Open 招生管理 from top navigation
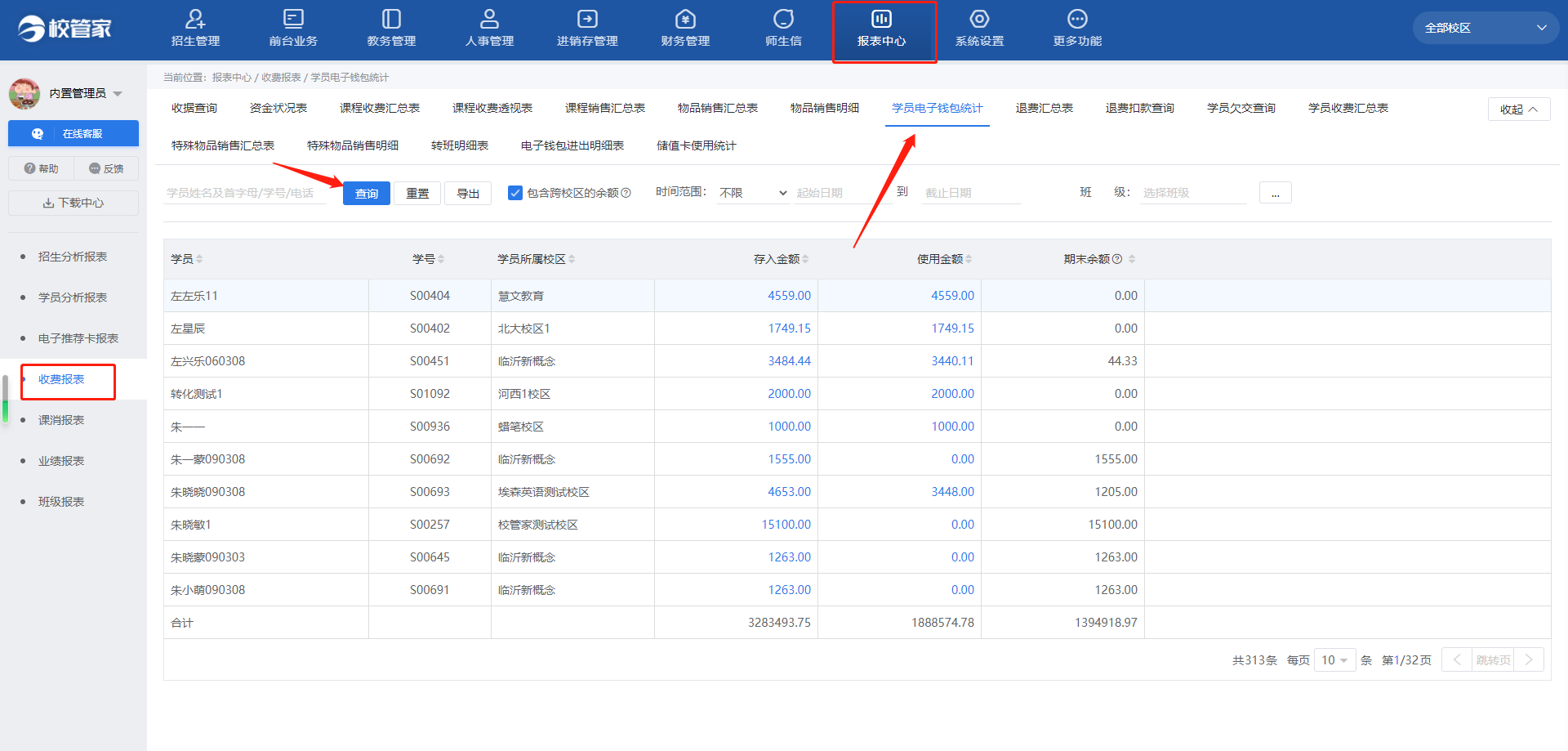 [x=195, y=29]
